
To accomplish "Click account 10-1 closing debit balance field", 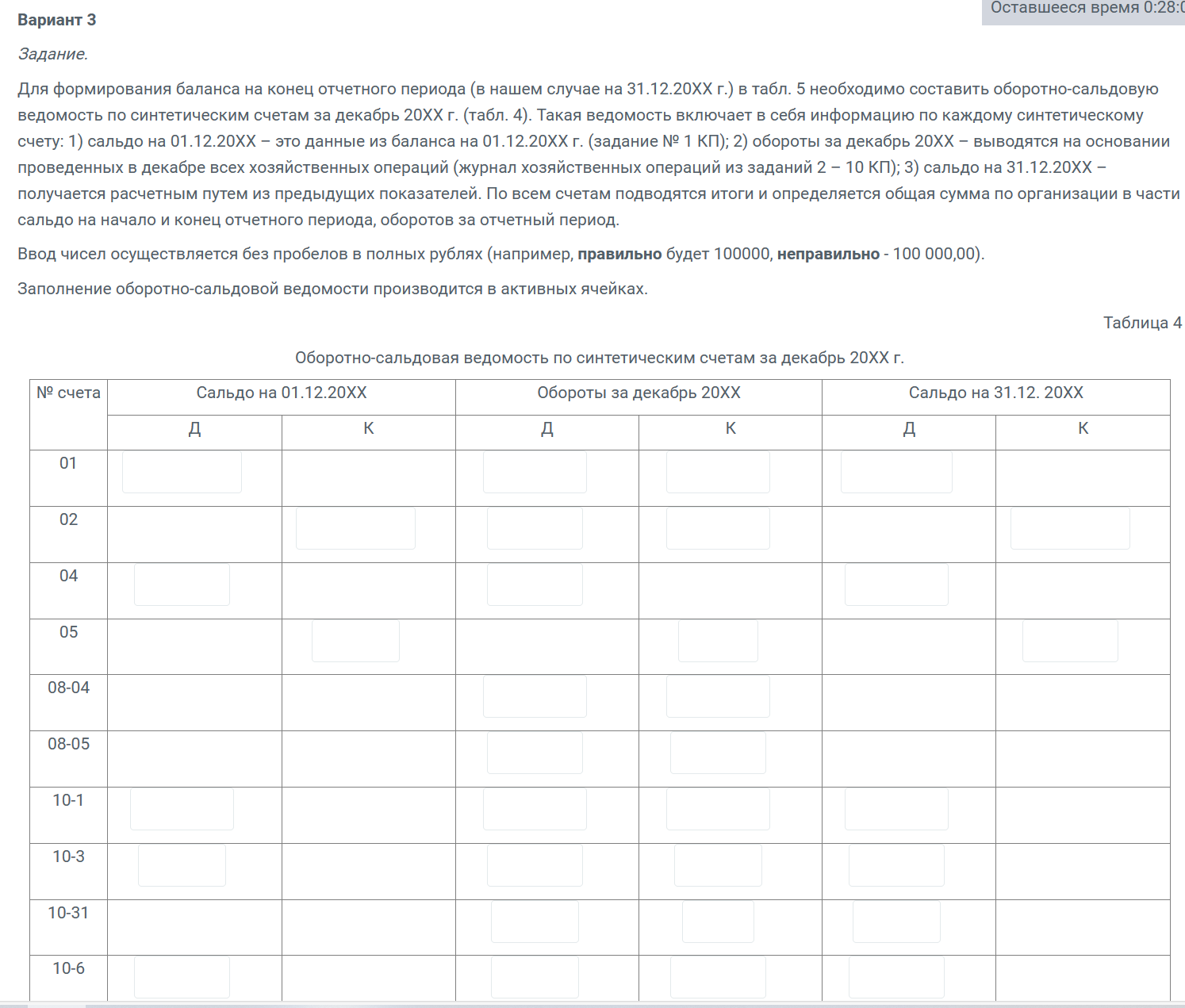I will tap(896, 809).
